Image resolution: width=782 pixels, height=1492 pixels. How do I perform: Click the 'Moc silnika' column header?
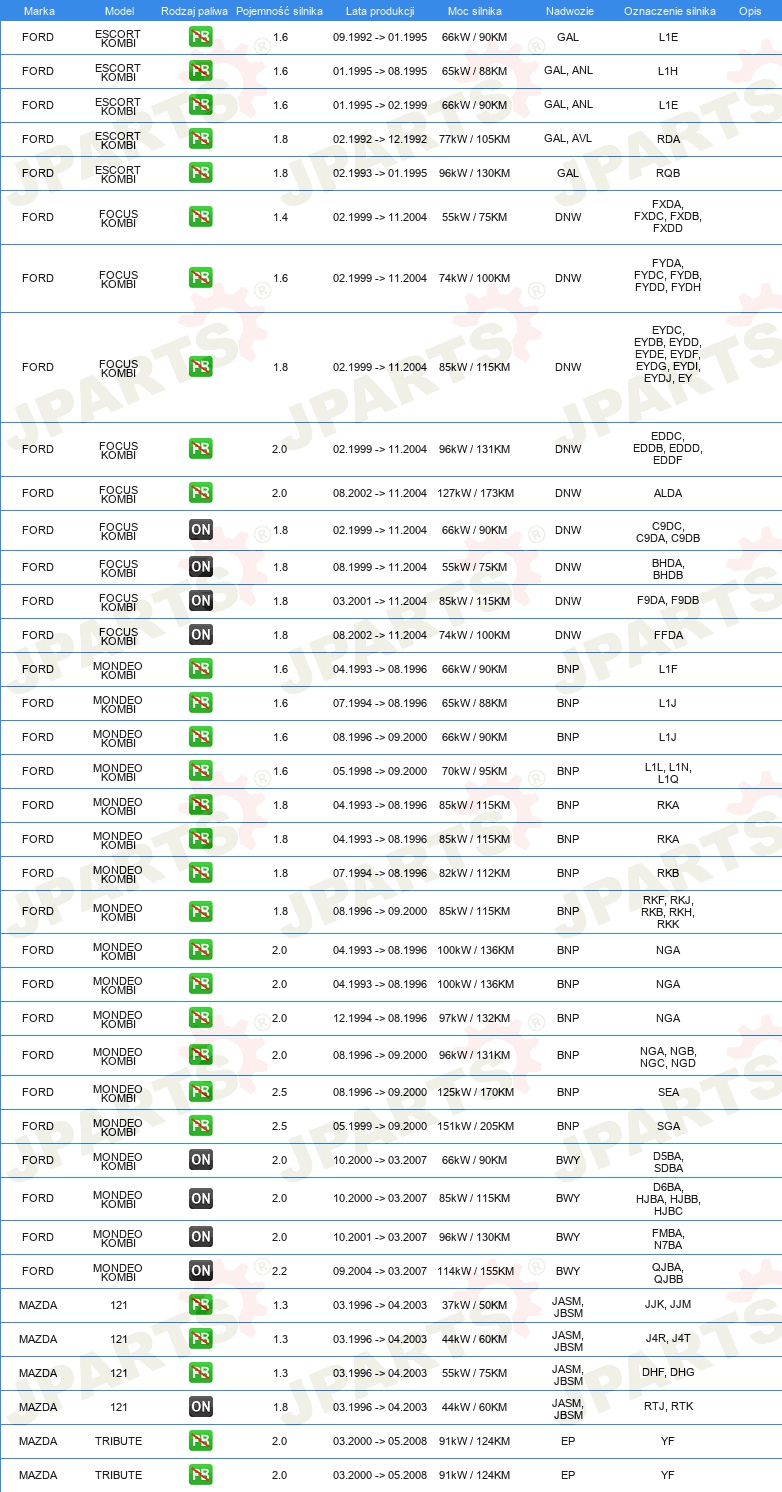click(476, 11)
